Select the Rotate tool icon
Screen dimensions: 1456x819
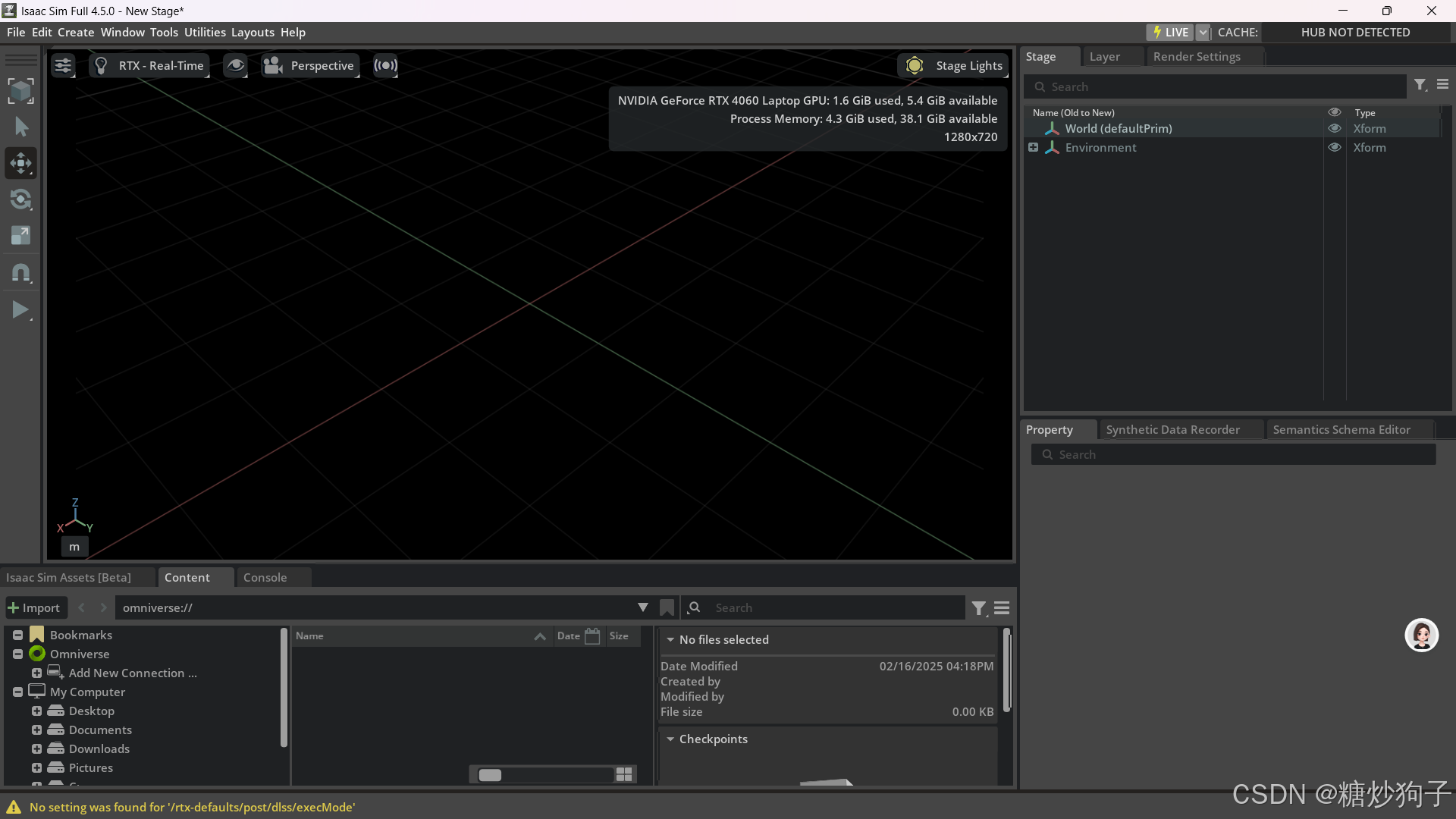[20, 199]
